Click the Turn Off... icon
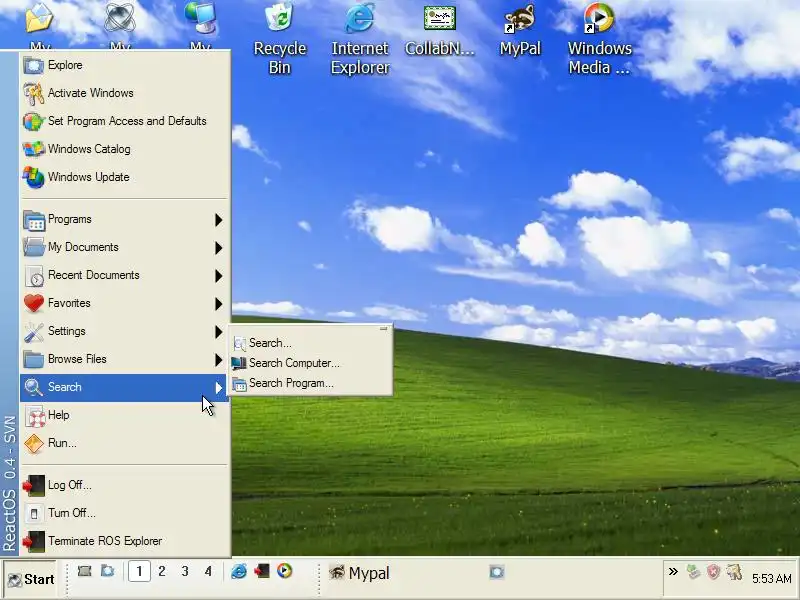Image resolution: width=800 pixels, height=600 pixels. (x=34, y=513)
